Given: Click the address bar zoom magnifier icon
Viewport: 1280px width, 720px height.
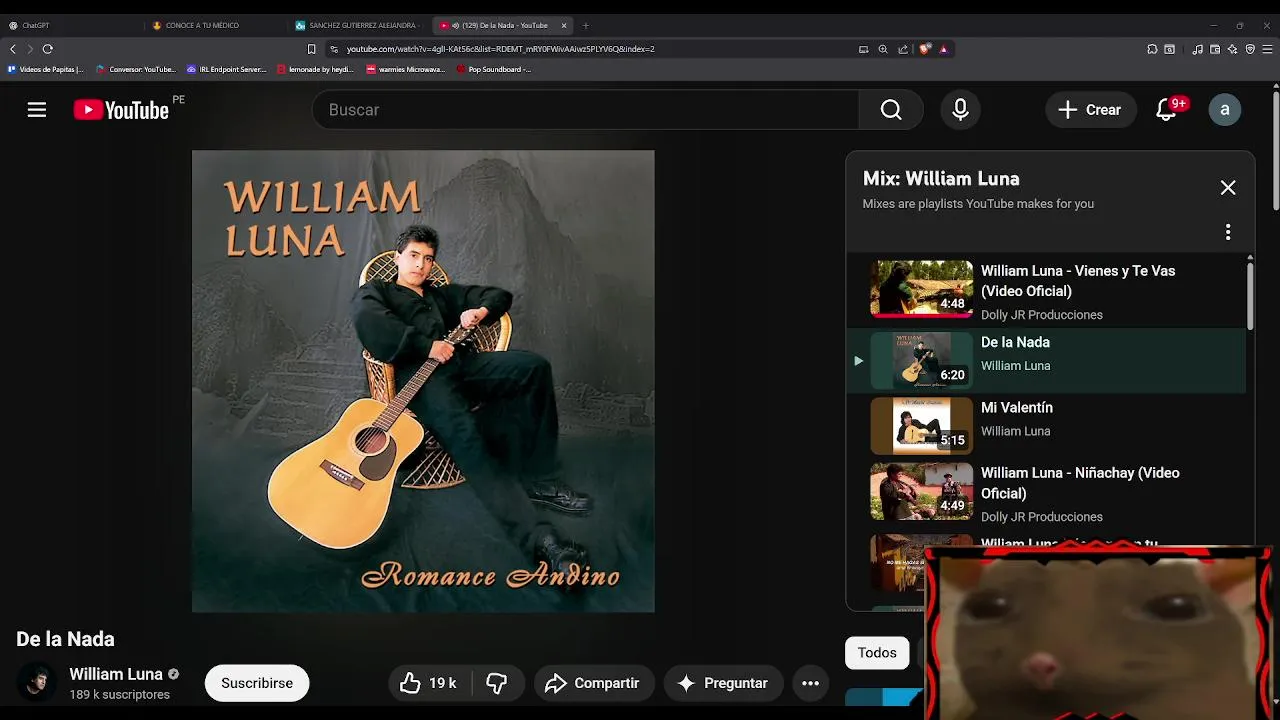Looking at the screenshot, I should [x=882, y=49].
